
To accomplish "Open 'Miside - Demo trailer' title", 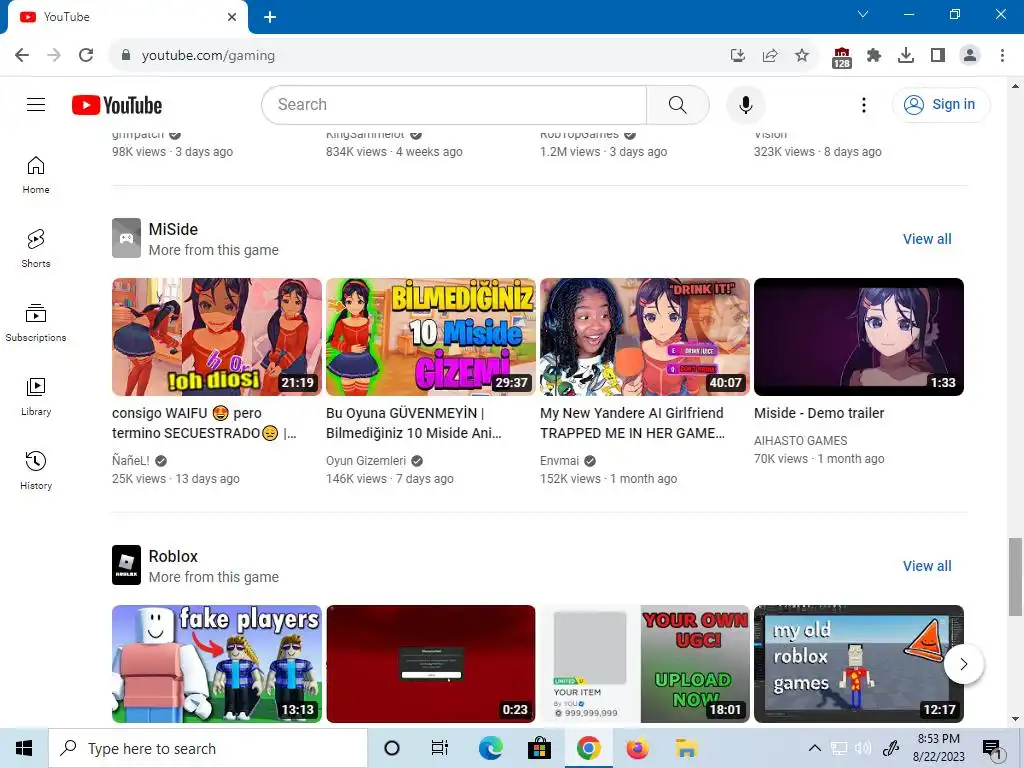I will click(819, 413).
